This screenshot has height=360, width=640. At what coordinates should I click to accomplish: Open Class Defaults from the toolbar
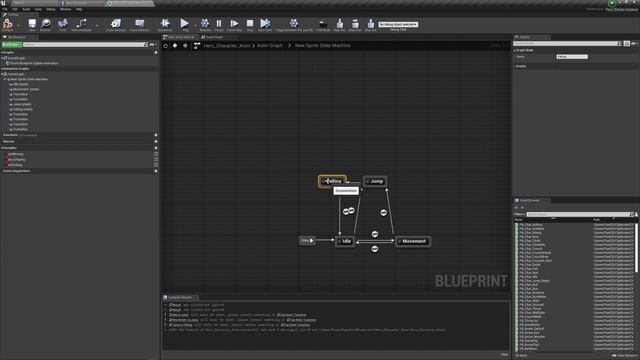pyautogui.click(x=140, y=24)
